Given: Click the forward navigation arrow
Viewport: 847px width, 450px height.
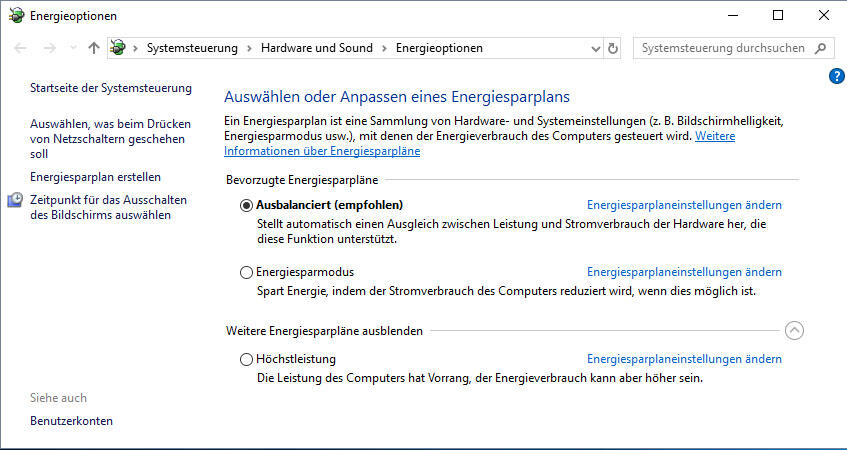Looking at the screenshot, I should [x=47, y=48].
